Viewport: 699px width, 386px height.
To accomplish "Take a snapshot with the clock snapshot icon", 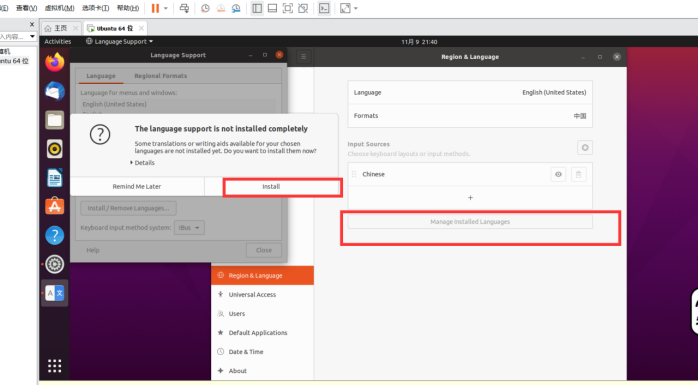I will pos(205,8).
